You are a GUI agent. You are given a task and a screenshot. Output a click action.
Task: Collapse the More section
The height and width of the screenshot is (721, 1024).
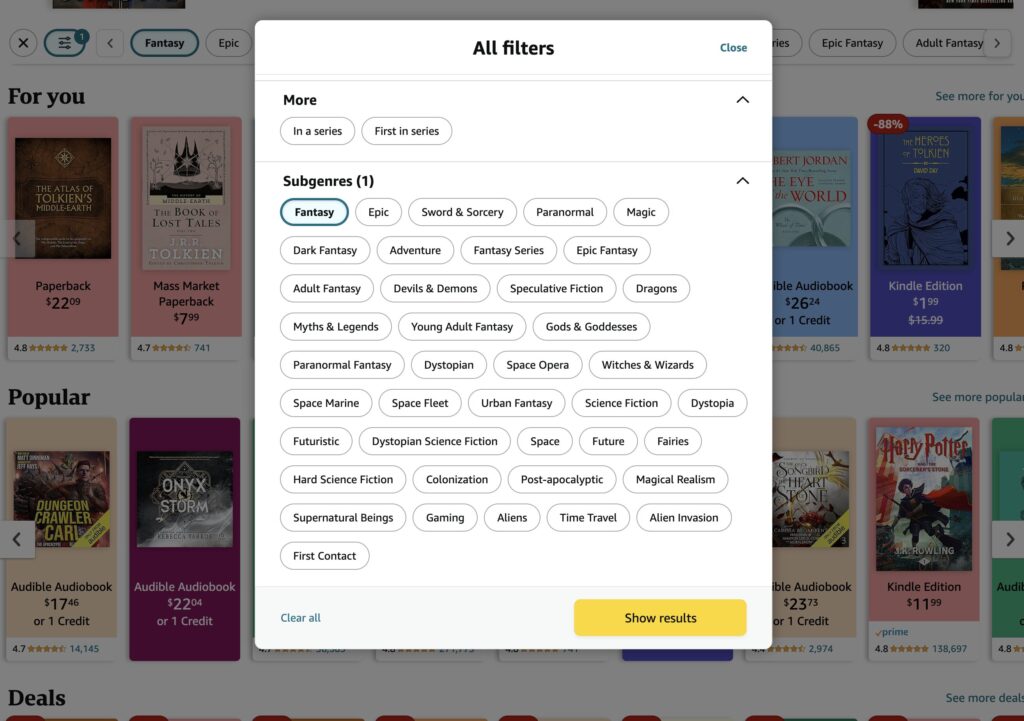coord(742,100)
